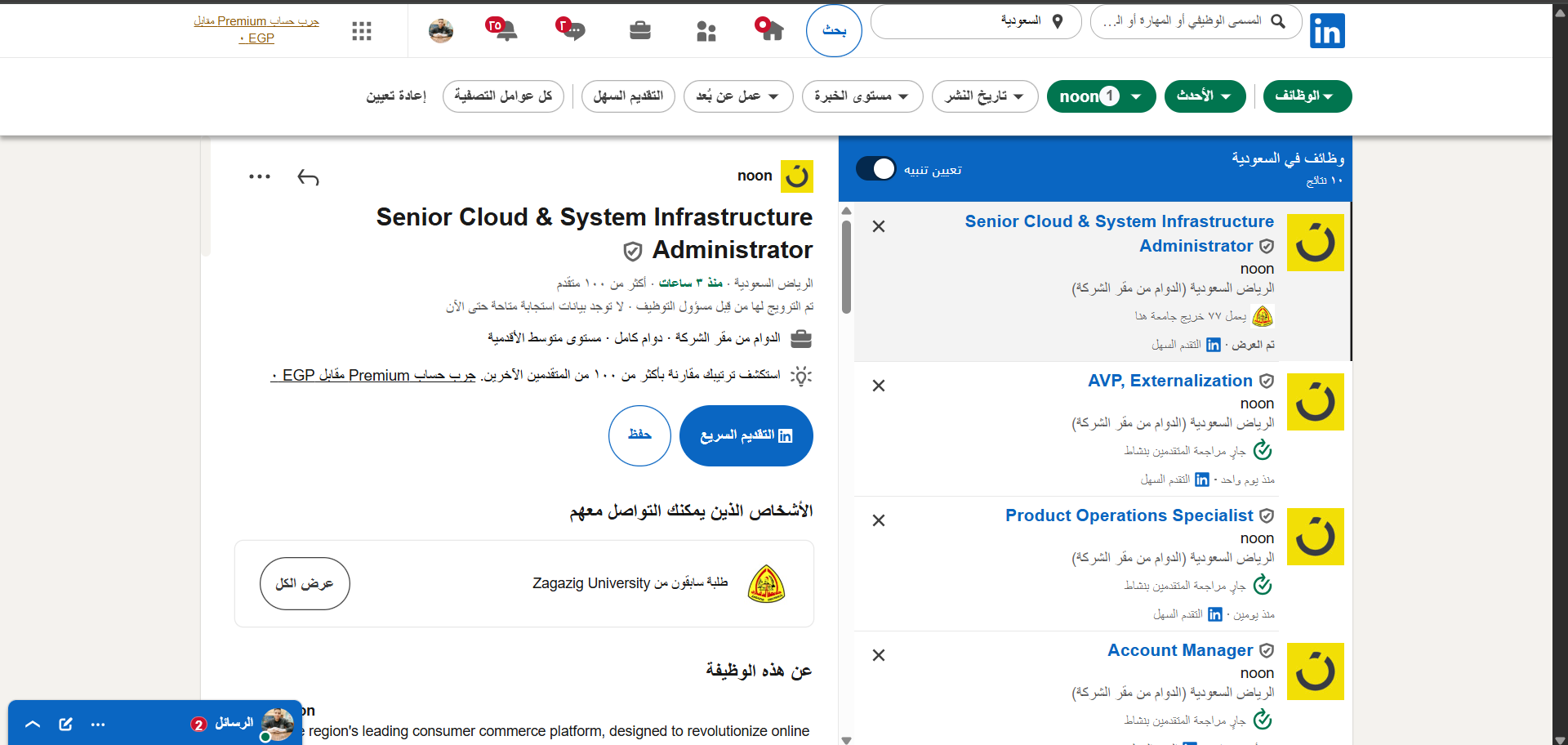Focus the job title search field
The image size is (1568, 745).
(x=1197, y=22)
